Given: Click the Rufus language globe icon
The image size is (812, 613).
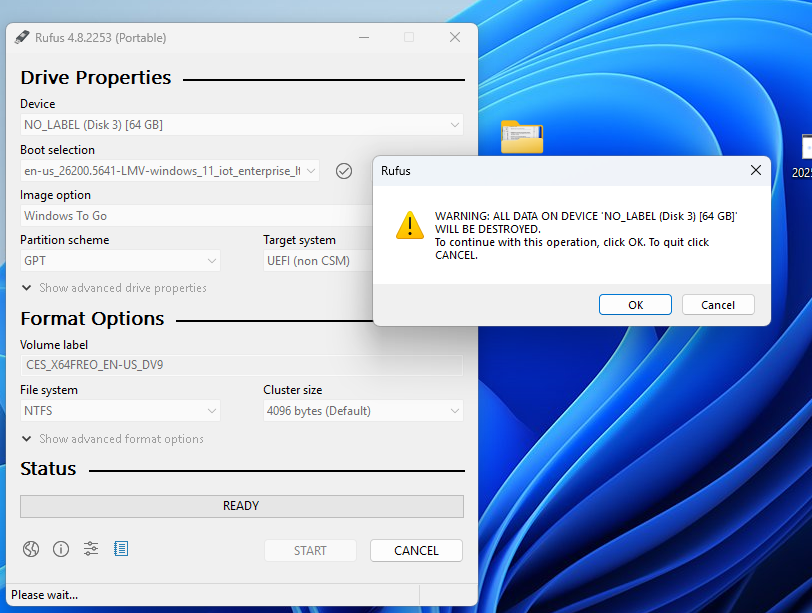Looking at the screenshot, I should click(31, 549).
